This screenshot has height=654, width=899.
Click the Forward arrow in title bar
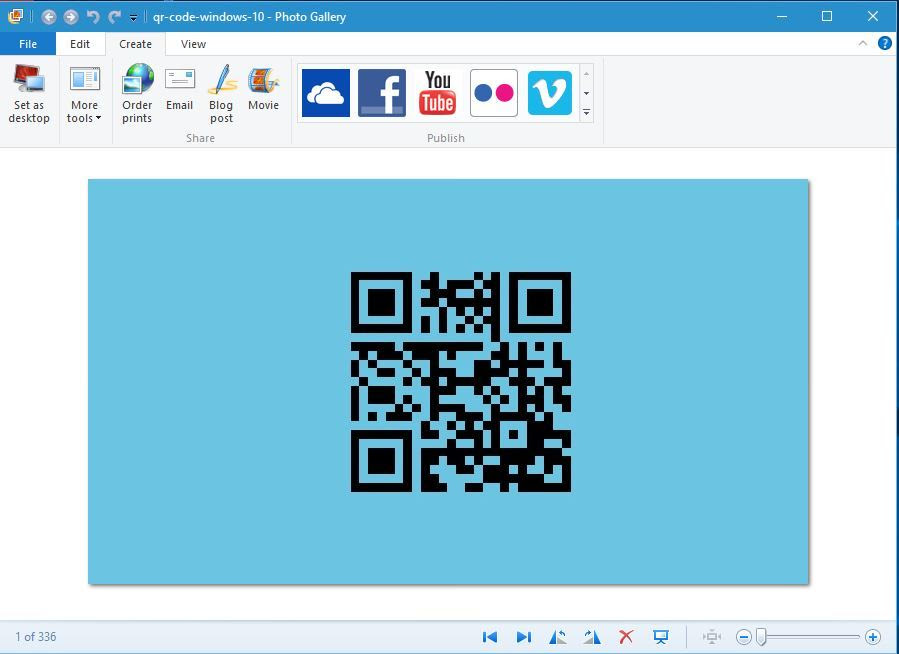(x=71, y=17)
